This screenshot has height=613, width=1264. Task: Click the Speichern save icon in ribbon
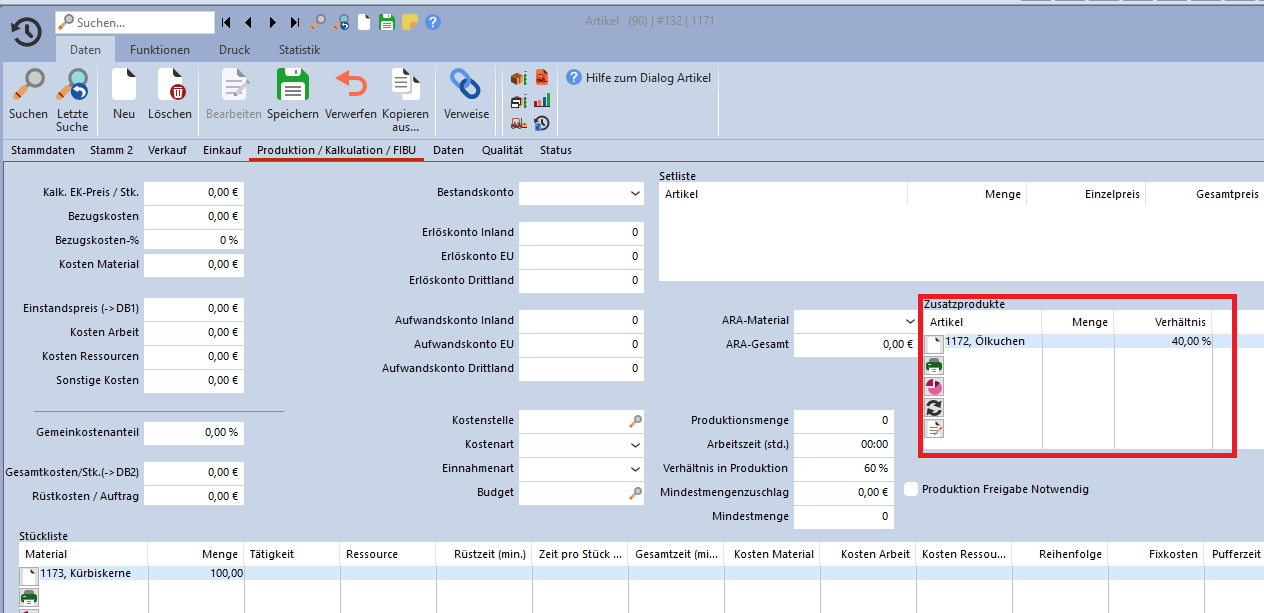pyautogui.click(x=292, y=87)
